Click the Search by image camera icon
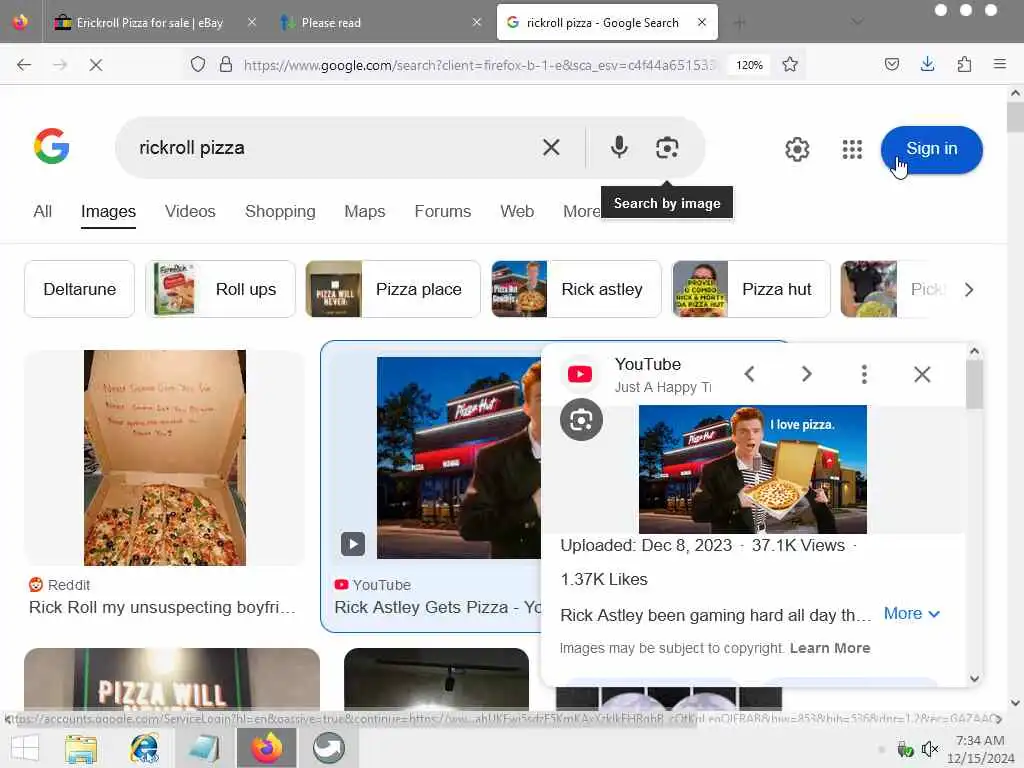The image size is (1024, 768). click(667, 148)
